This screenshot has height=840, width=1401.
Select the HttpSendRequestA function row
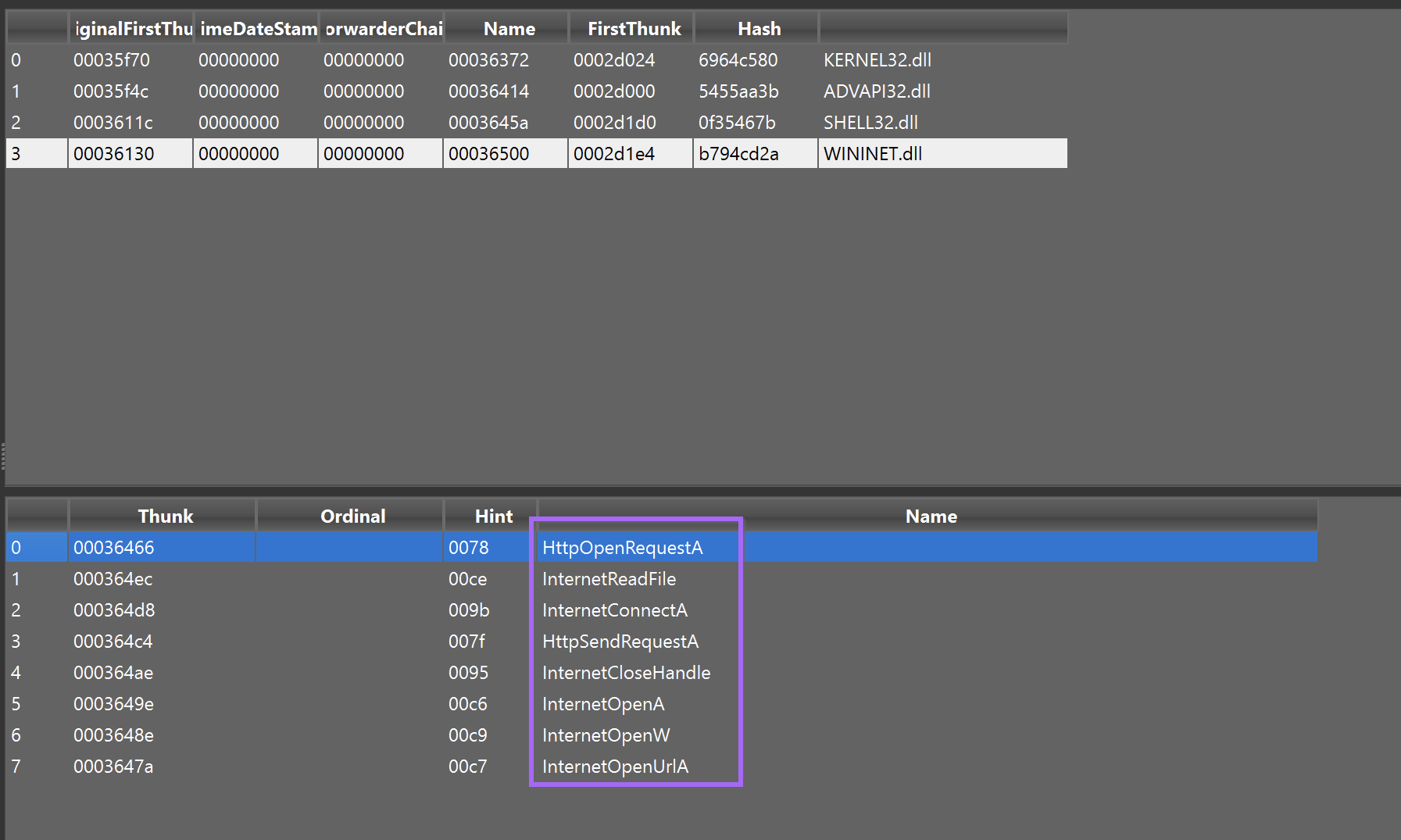[620, 642]
